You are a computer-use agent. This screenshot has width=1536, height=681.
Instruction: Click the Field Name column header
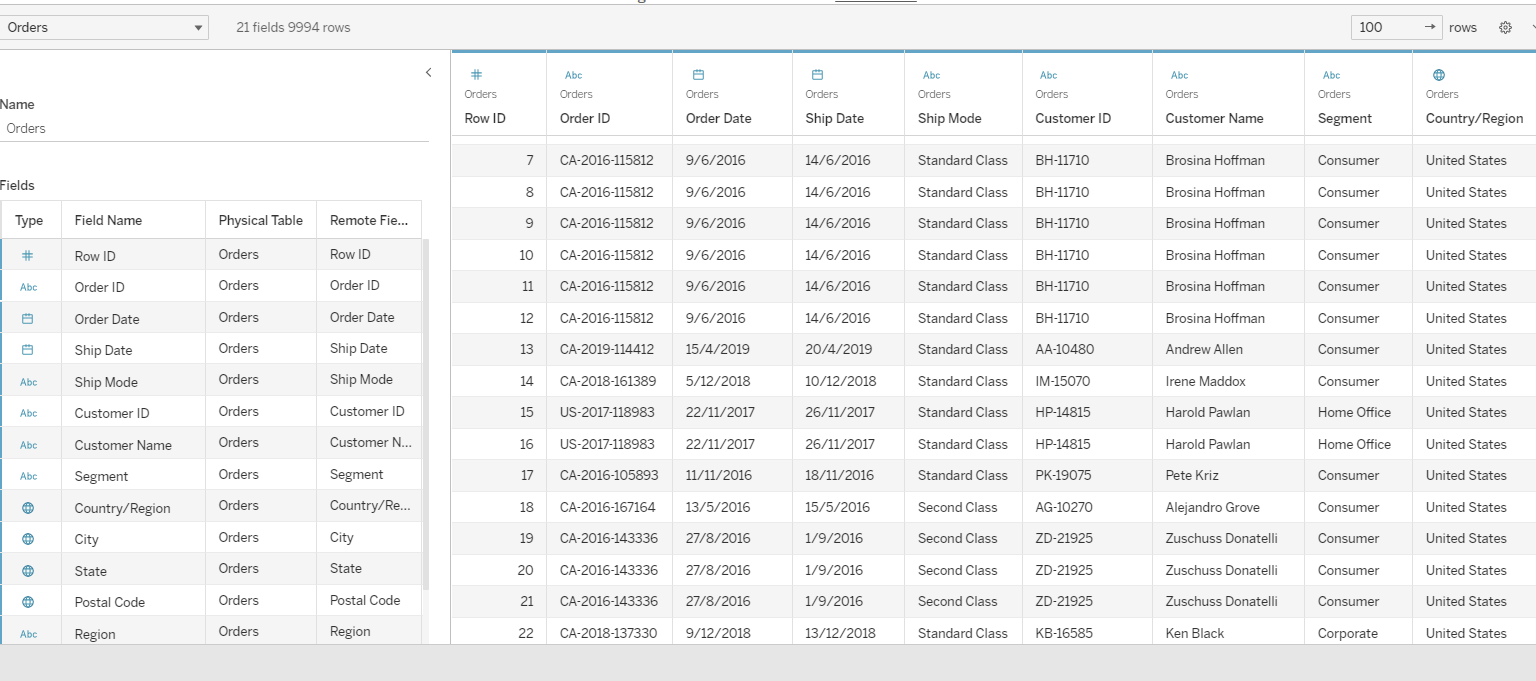(108, 220)
